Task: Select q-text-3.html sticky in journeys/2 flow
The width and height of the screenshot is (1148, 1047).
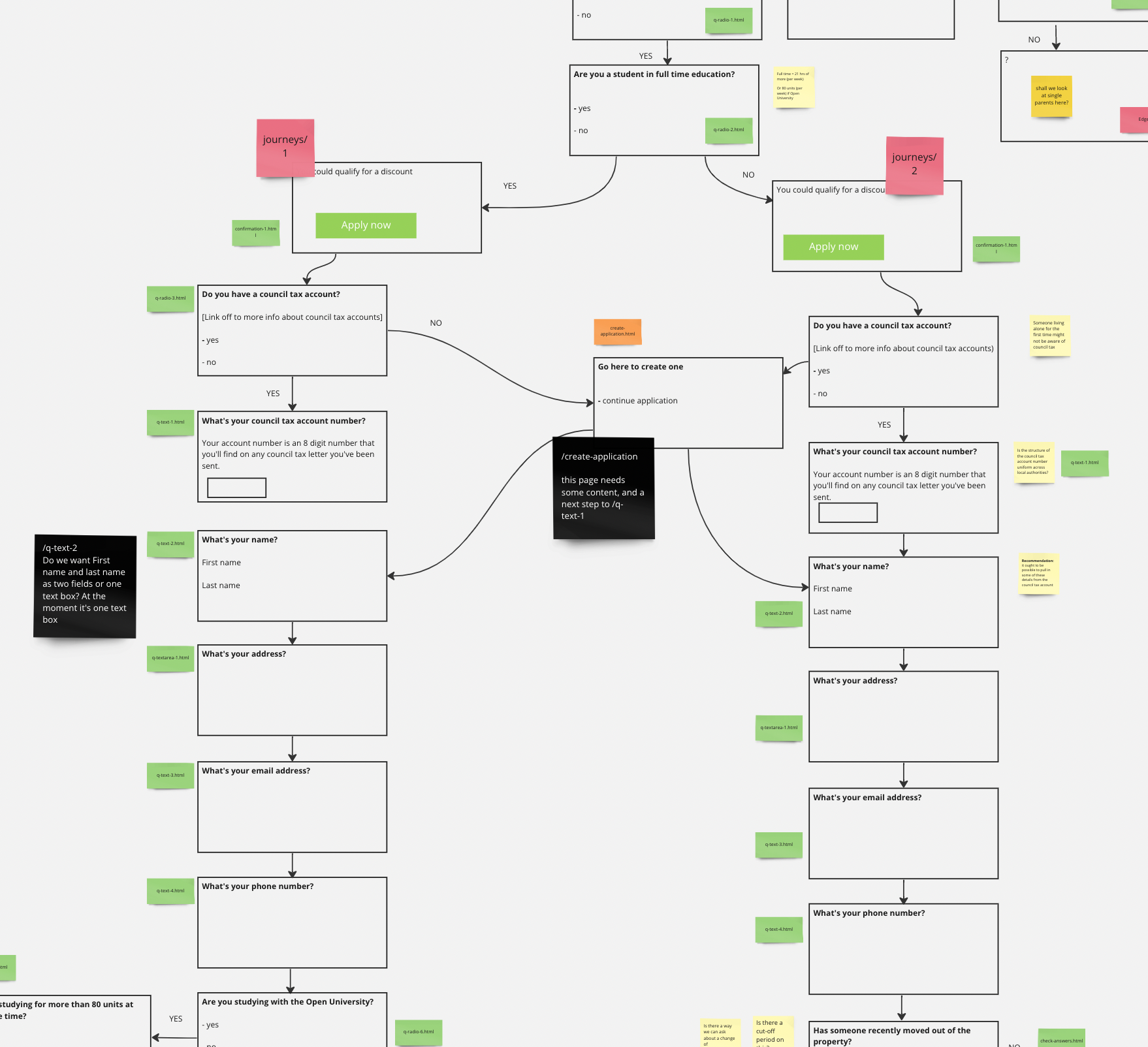Action: [x=779, y=845]
